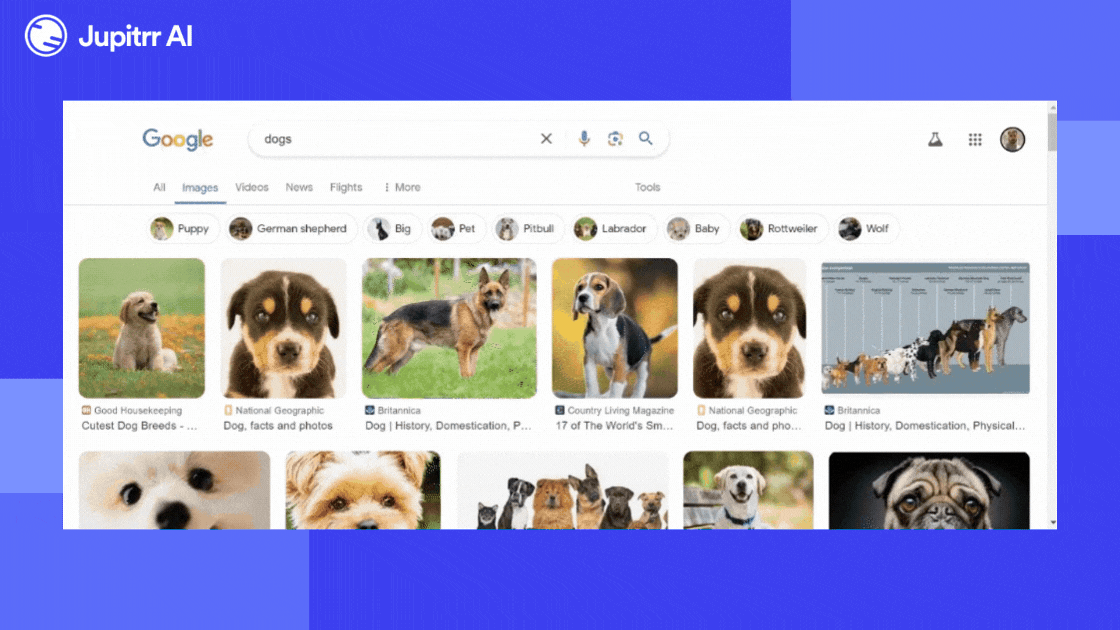The image size is (1120, 630).
Task: Open Google Lens camera search icon
Action: coord(615,139)
